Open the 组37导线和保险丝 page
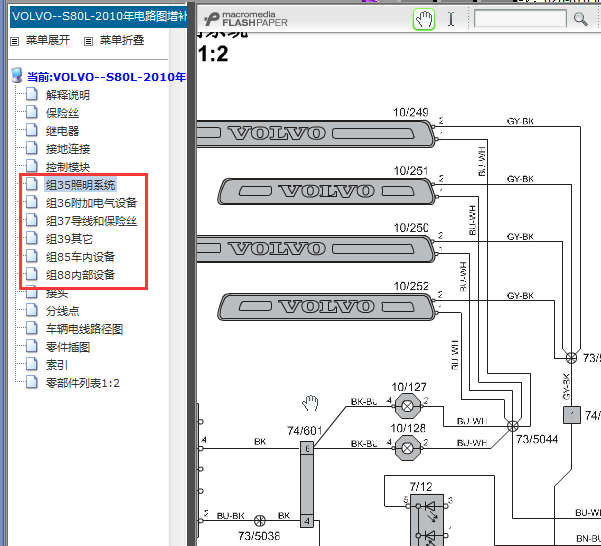 (x=91, y=221)
